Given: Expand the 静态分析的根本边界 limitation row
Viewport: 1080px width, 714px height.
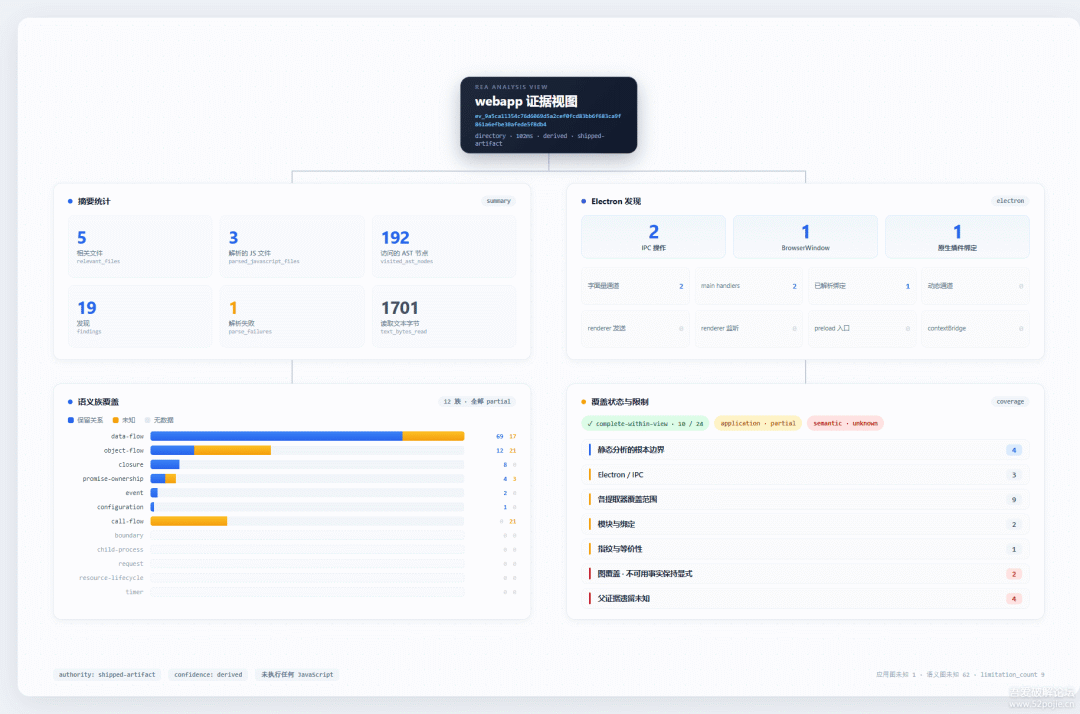Looking at the screenshot, I should (805, 450).
